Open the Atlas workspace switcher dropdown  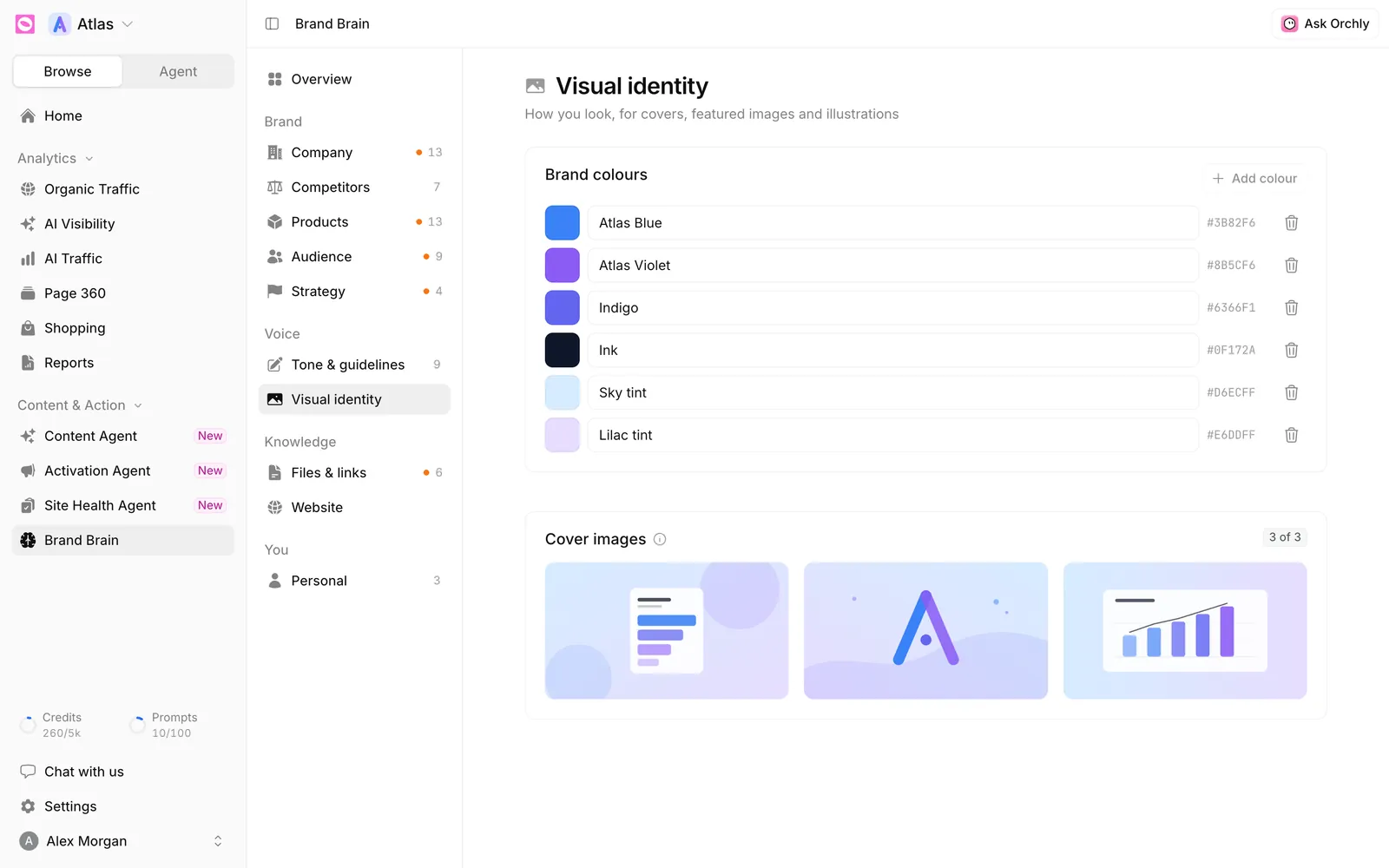91,24
